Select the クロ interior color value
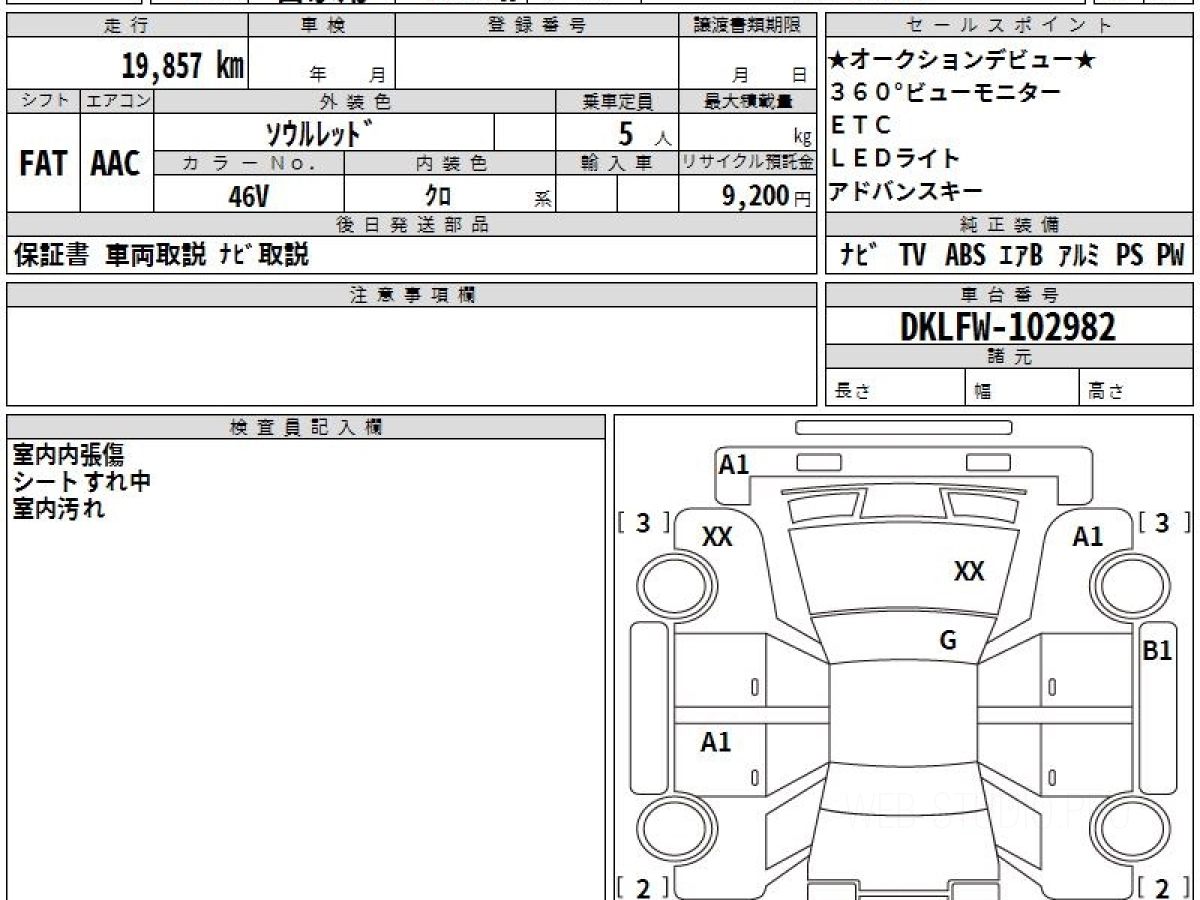The height and width of the screenshot is (900, 1200). tap(438, 196)
